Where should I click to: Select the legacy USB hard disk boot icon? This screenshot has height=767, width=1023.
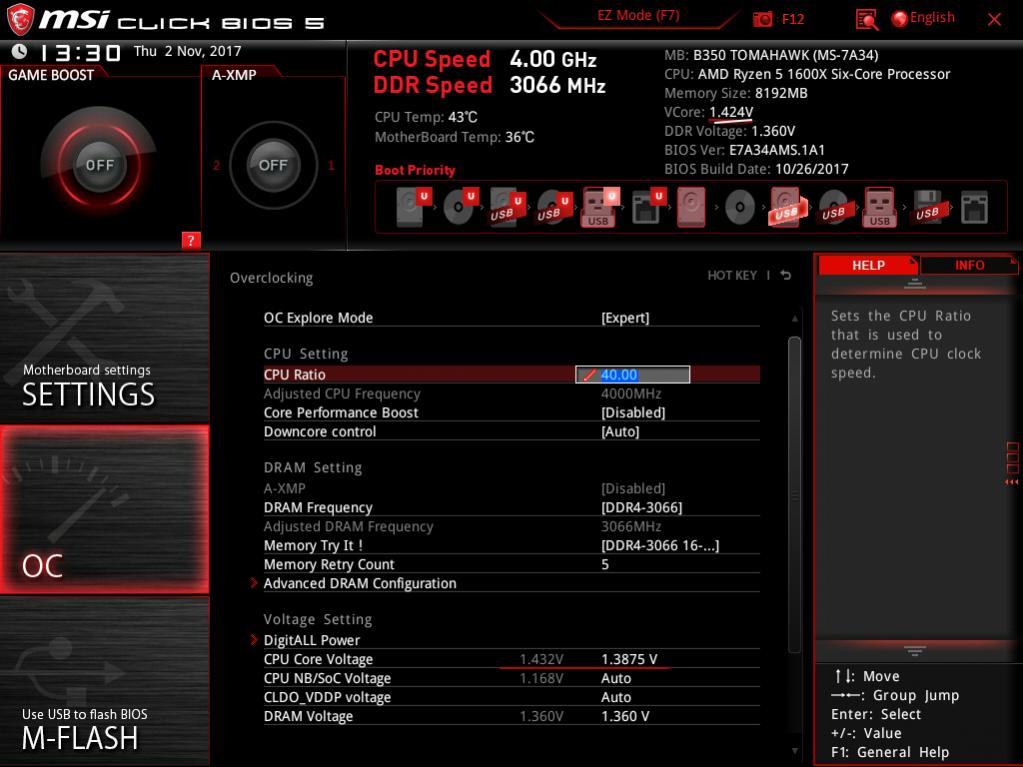click(x=787, y=207)
